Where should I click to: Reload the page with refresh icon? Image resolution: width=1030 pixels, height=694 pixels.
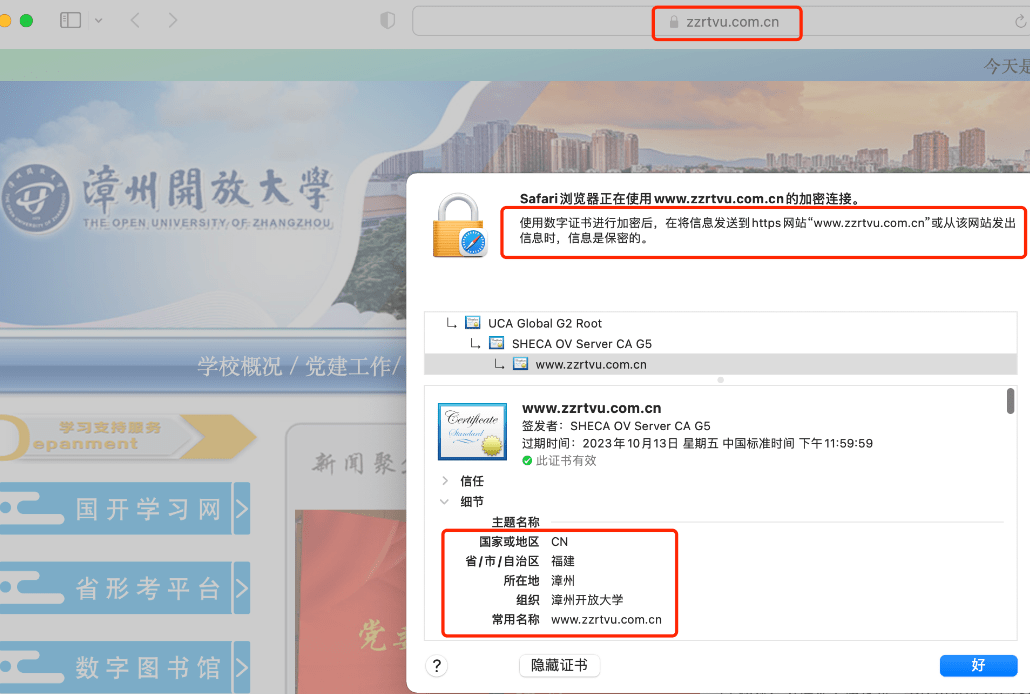coord(1020,22)
